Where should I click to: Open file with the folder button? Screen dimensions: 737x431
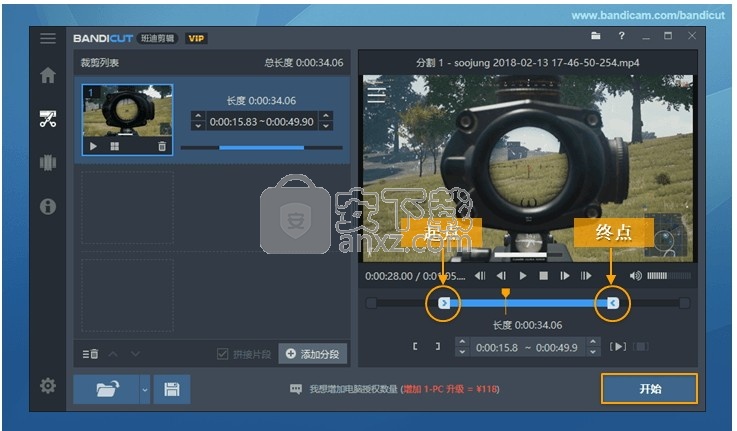[106, 389]
